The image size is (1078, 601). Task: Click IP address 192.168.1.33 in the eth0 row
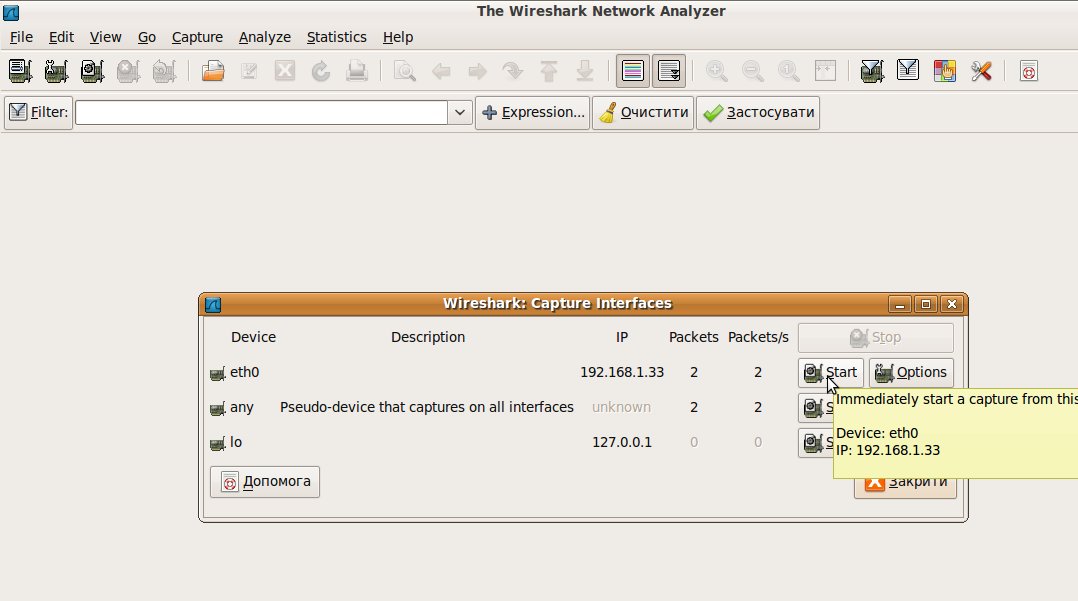622,372
